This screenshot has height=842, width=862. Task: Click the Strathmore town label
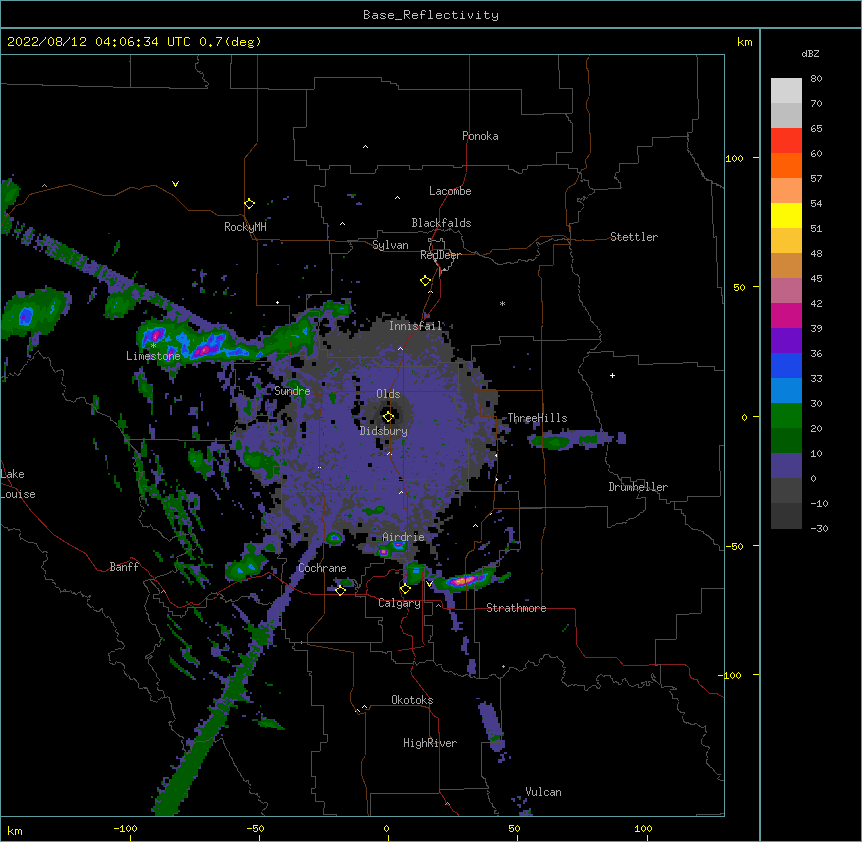point(516,608)
